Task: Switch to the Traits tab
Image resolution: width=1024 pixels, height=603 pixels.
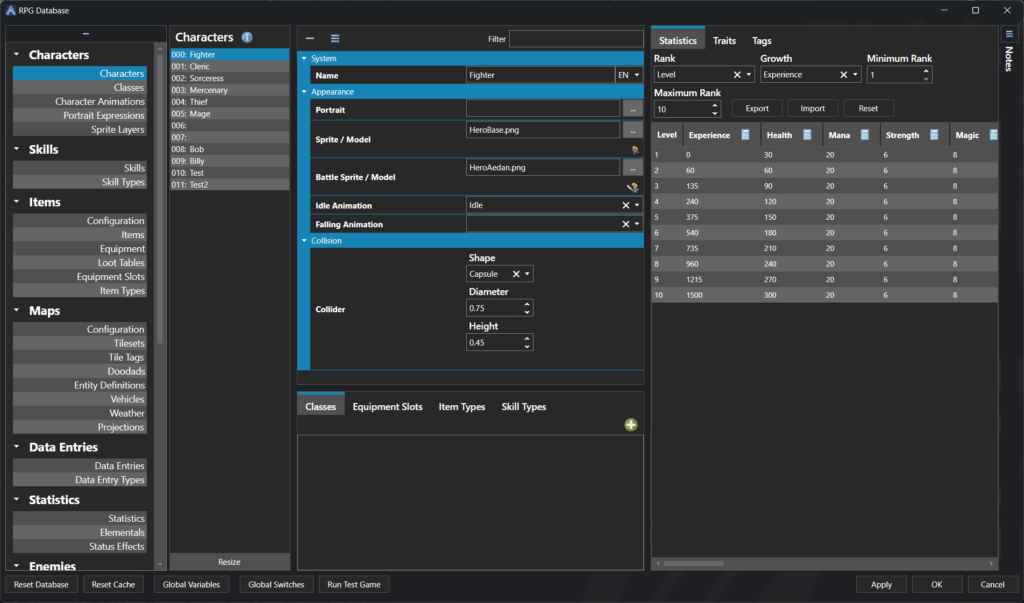Action: tap(724, 41)
